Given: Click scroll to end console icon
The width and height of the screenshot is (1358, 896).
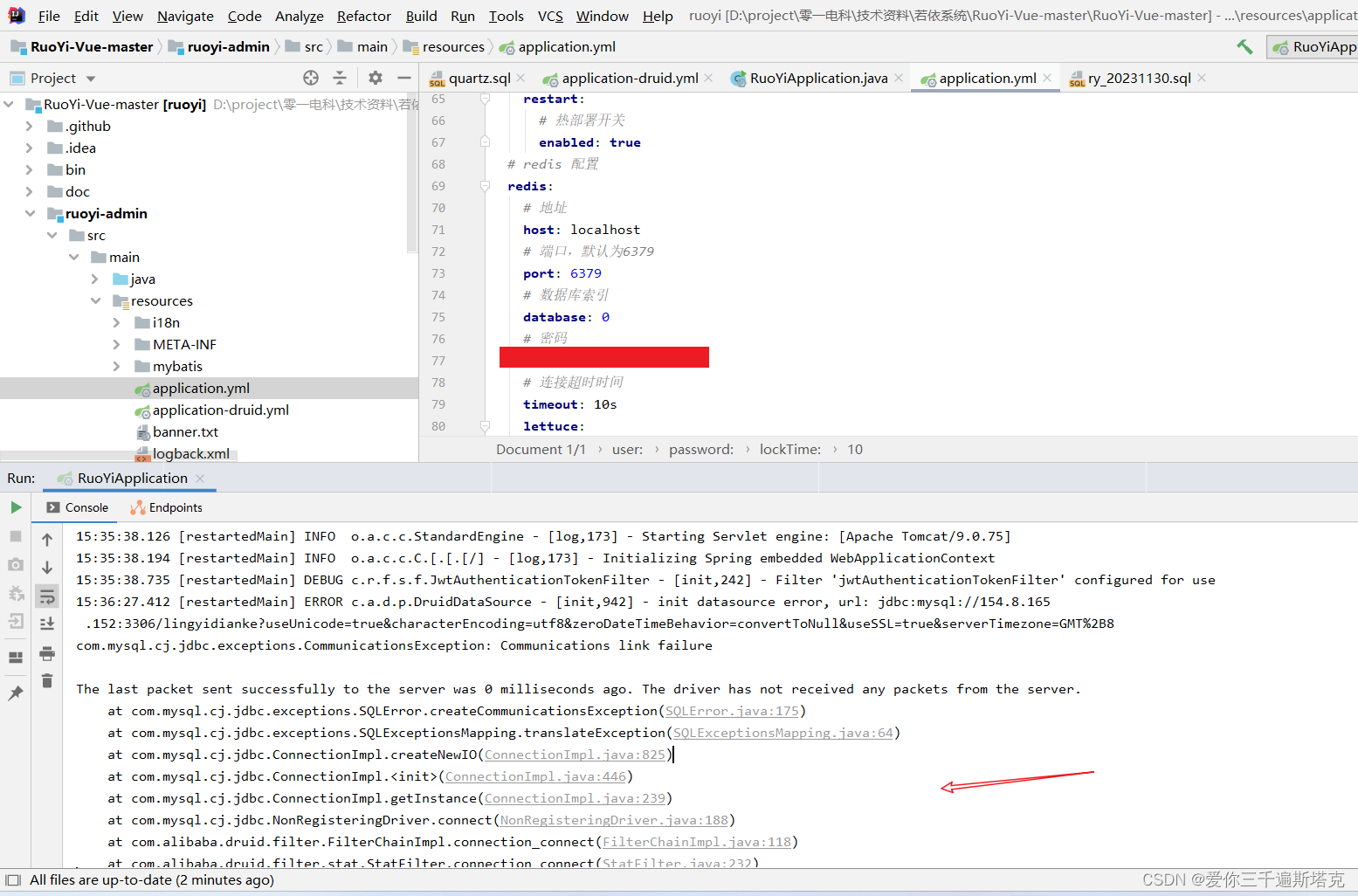Looking at the screenshot, I should 47,624.
